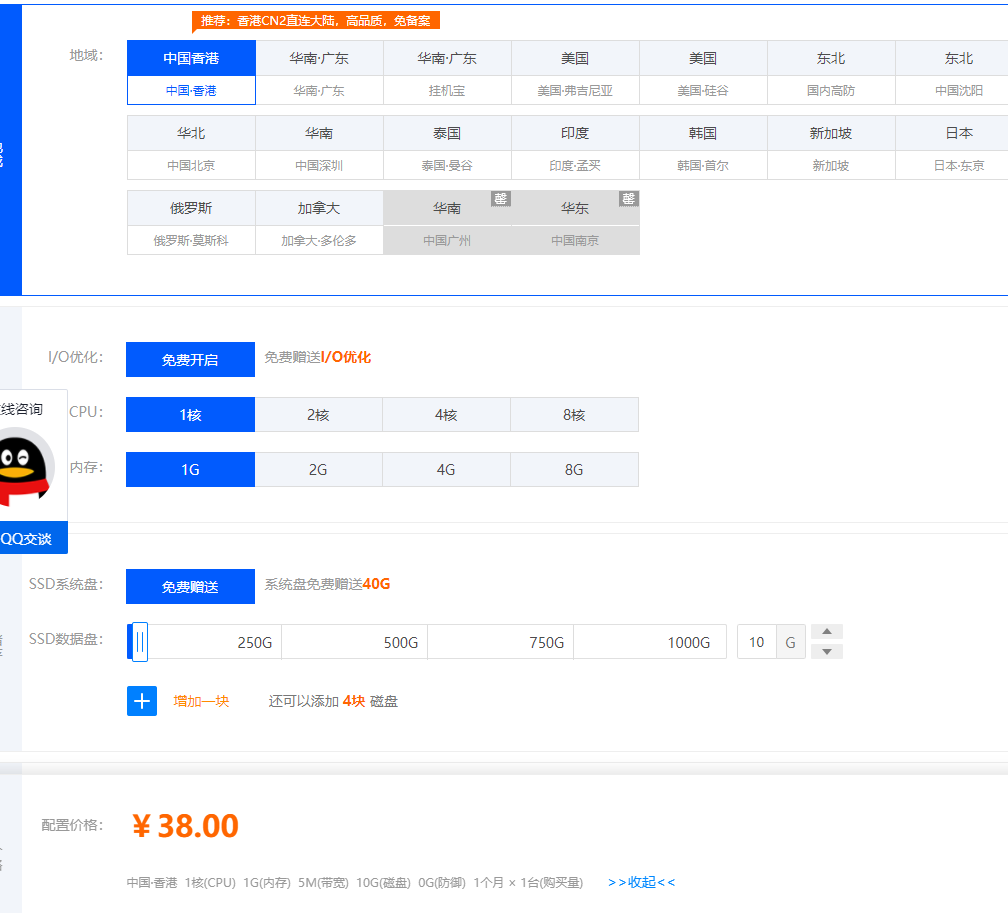Choose the 8核 CPU option

pos(574,415)
